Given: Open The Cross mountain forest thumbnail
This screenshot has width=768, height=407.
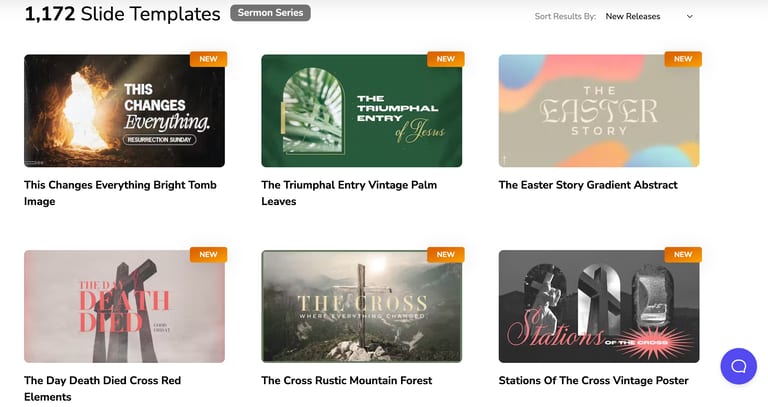Looking at the screenshot, I should [x=361, y=307].
